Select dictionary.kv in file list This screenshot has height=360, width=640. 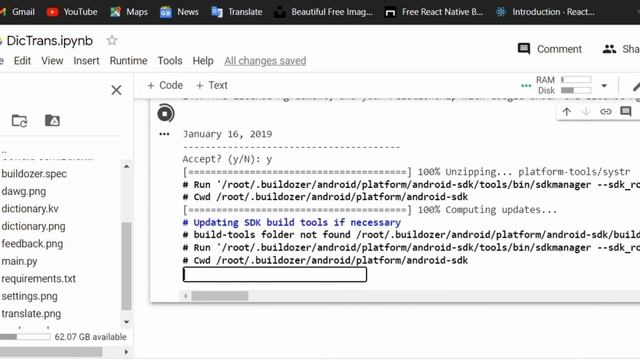tap(30, 209)
